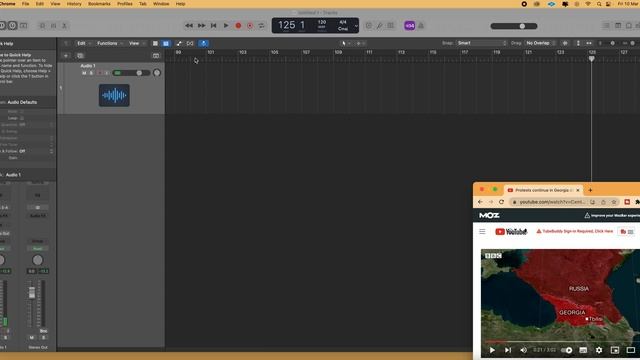This screenshot has height=360, width=640.
Task: Toggle the blue Catch Playhead button
Action: 204,43
